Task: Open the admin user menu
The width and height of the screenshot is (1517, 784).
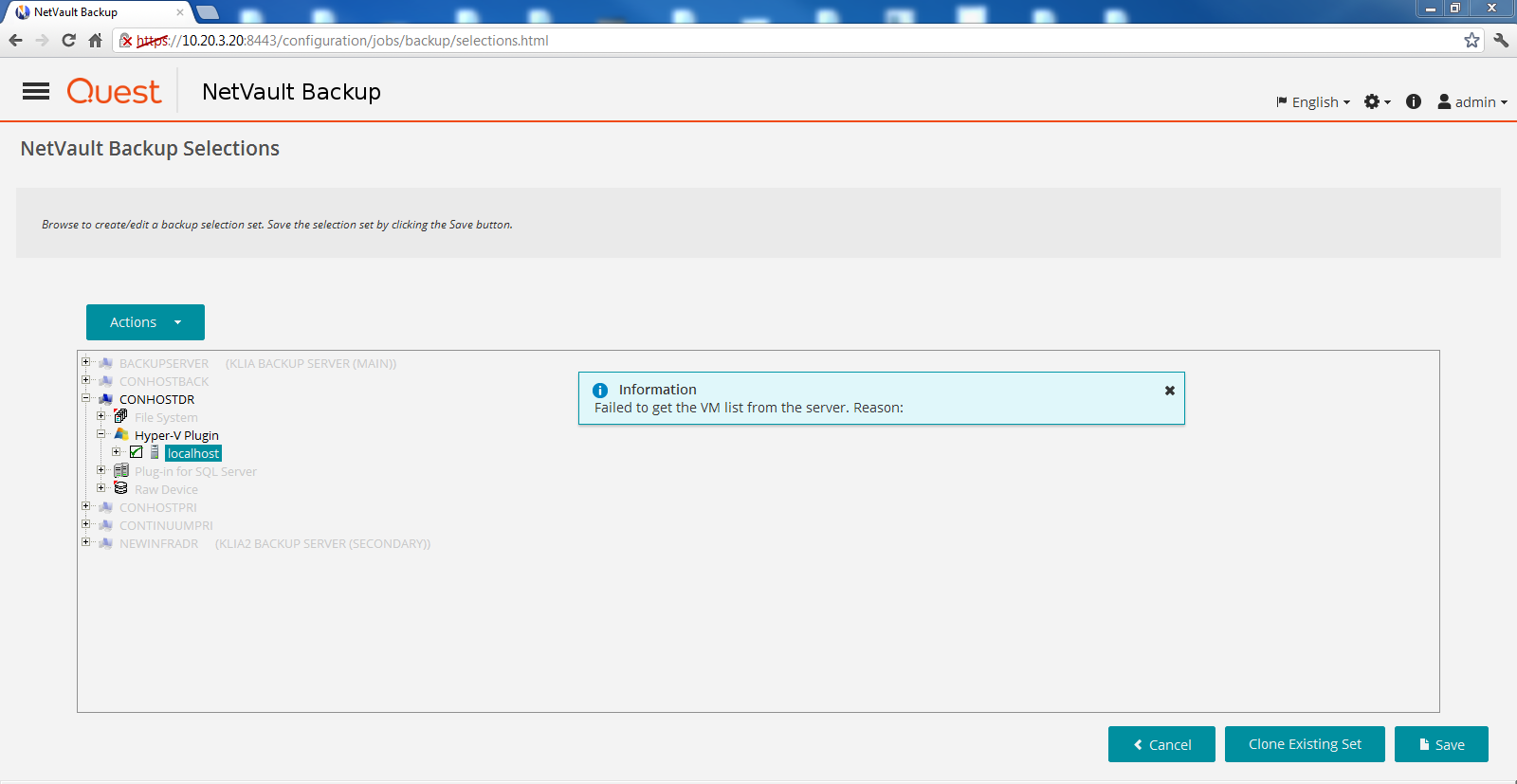Action: pos(1472,101)
